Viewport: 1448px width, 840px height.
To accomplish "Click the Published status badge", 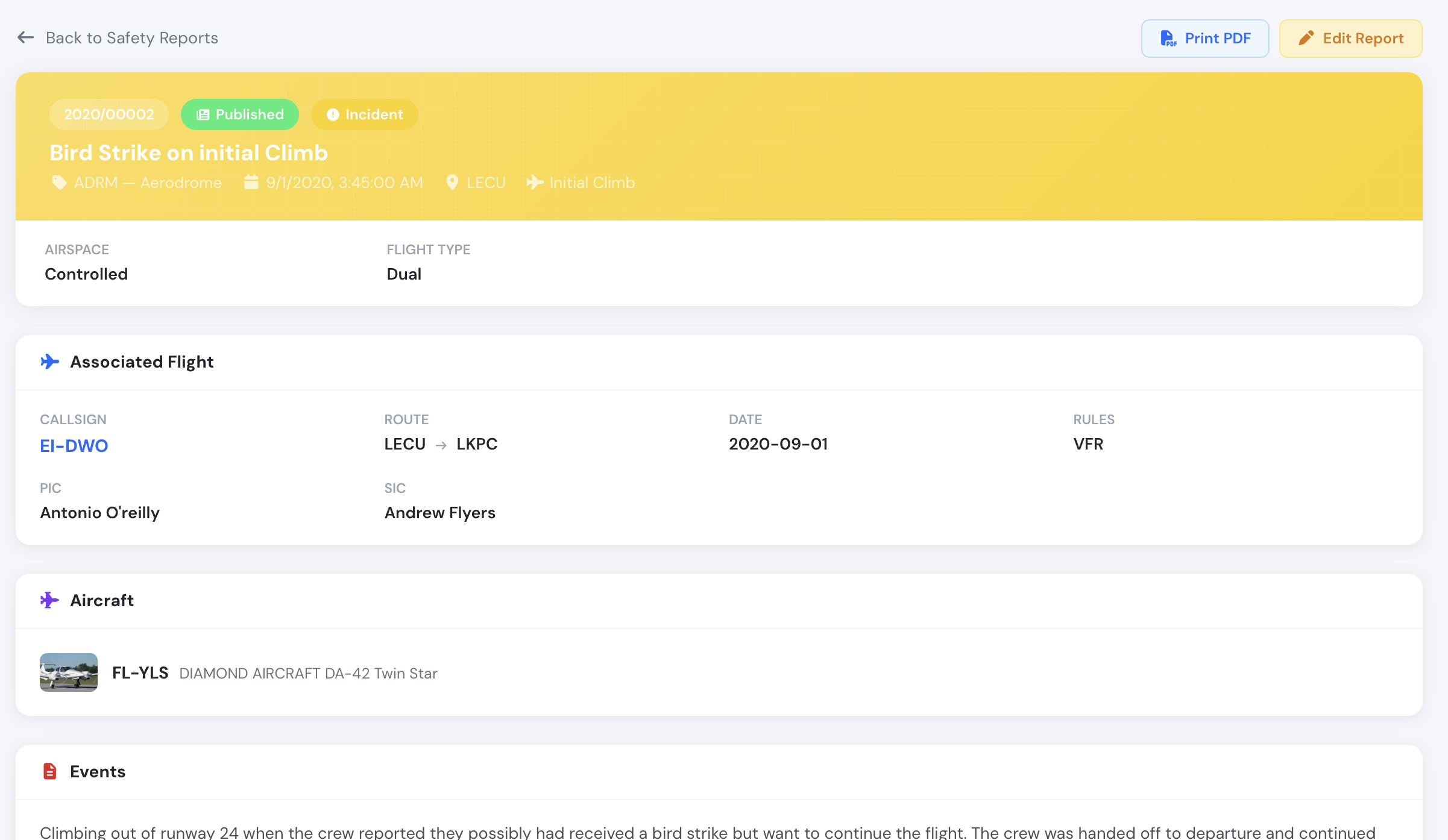I will [240, 114].
